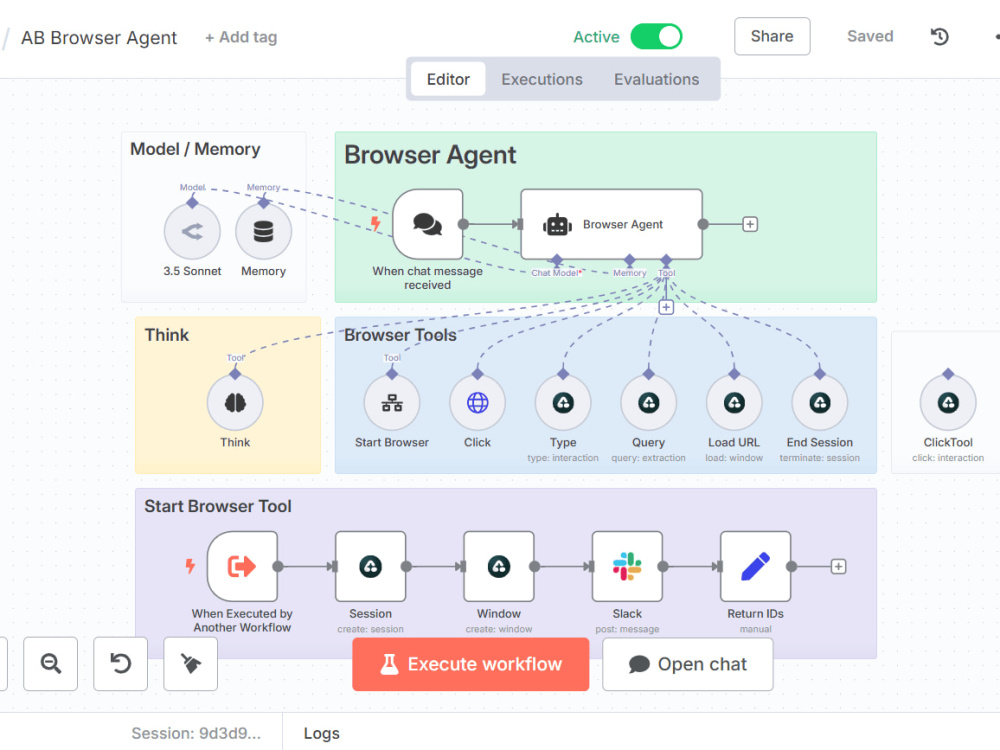The height and width of the screenshot is (750, 1000).
Task: Select the Think brain node
Action: tap(235, 403)
